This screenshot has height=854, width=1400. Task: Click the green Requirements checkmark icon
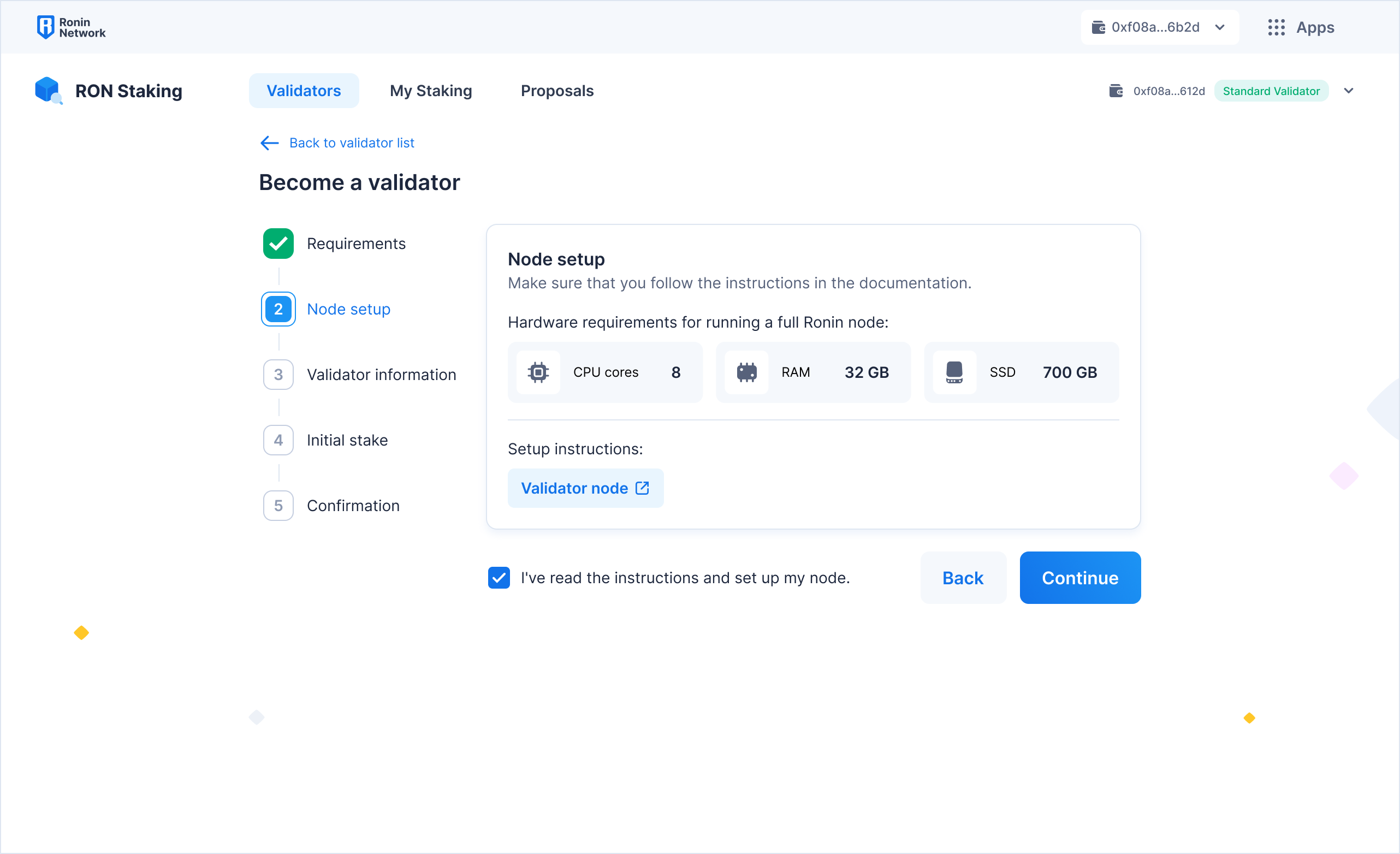[278, 243]
